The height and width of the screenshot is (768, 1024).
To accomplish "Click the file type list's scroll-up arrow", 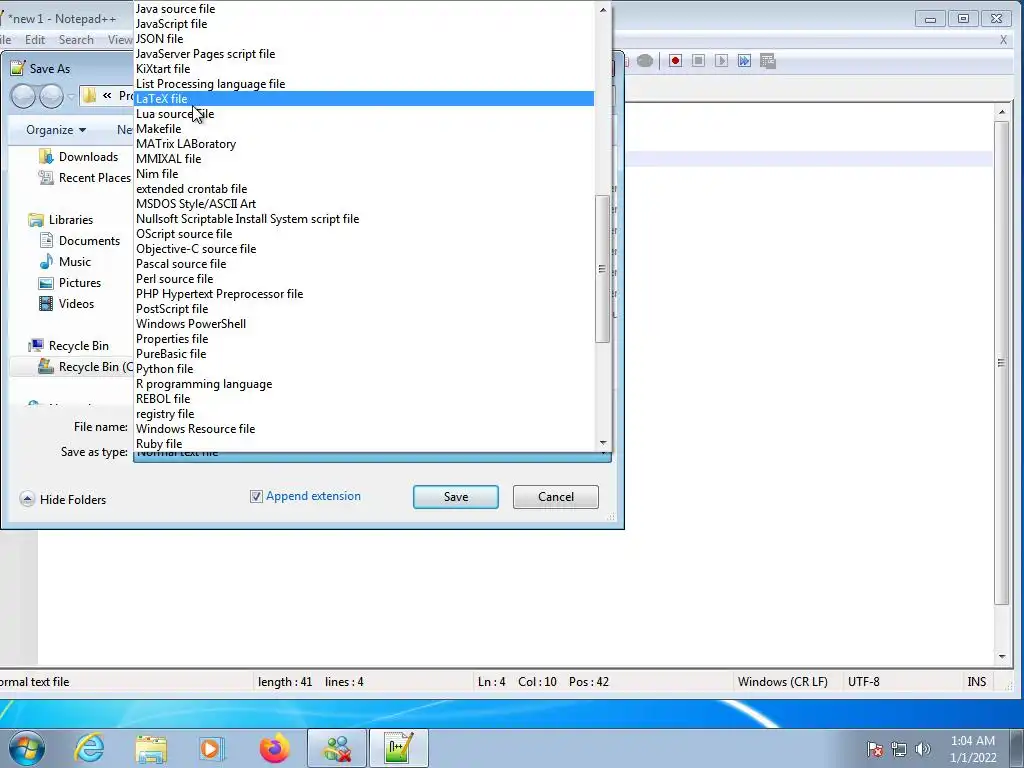I will [x=603, y=9].
